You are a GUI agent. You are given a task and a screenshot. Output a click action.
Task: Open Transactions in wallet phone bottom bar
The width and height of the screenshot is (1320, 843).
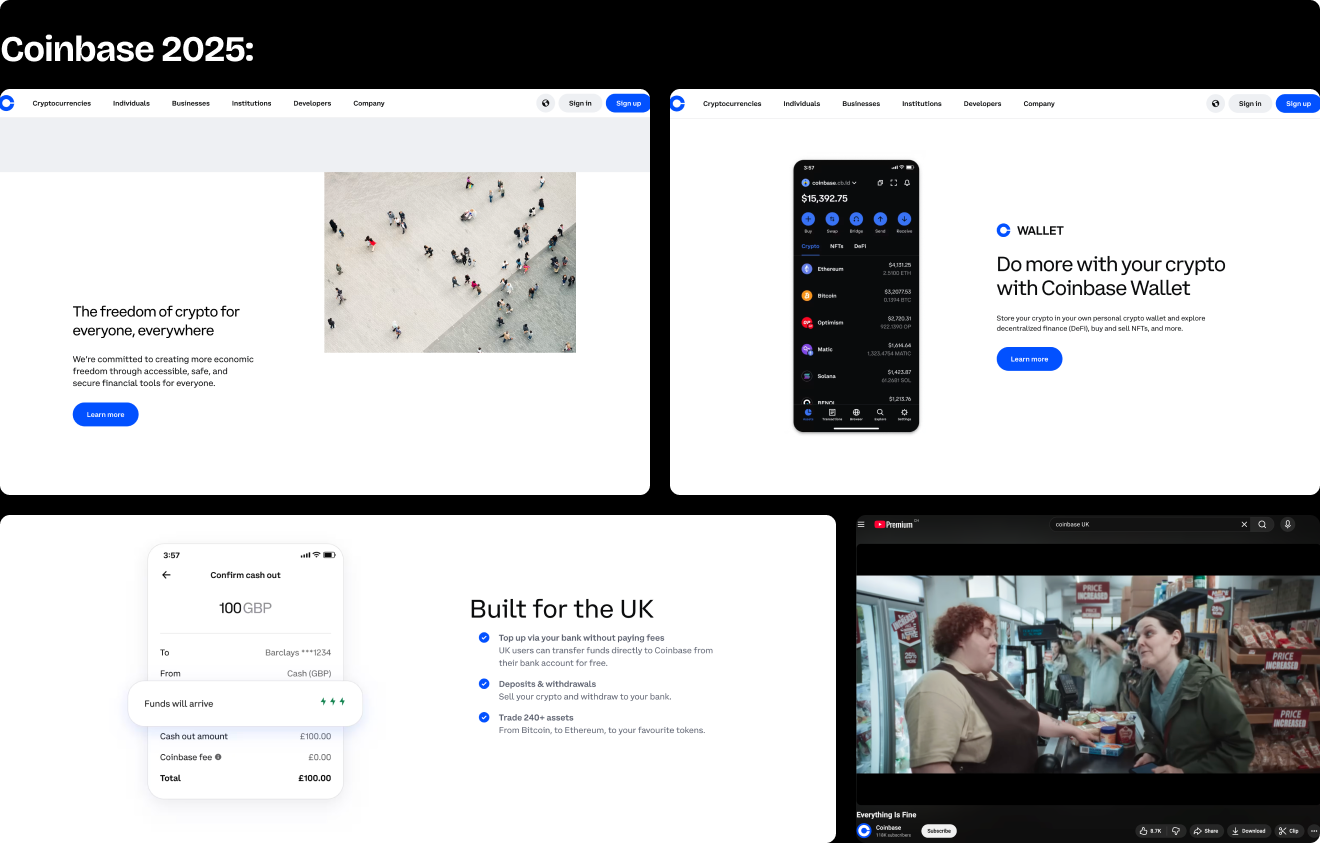click(832, 414)
